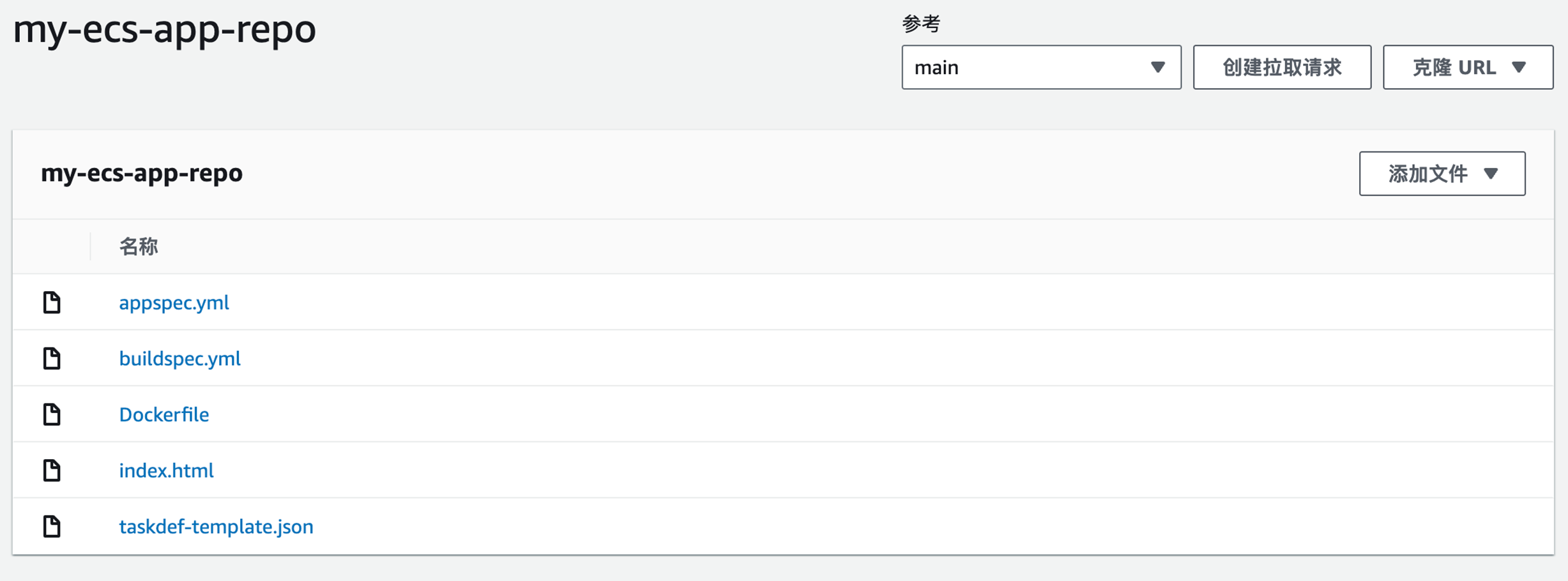
Task: Open the appspec.yml file link
Action: [174, 303]
